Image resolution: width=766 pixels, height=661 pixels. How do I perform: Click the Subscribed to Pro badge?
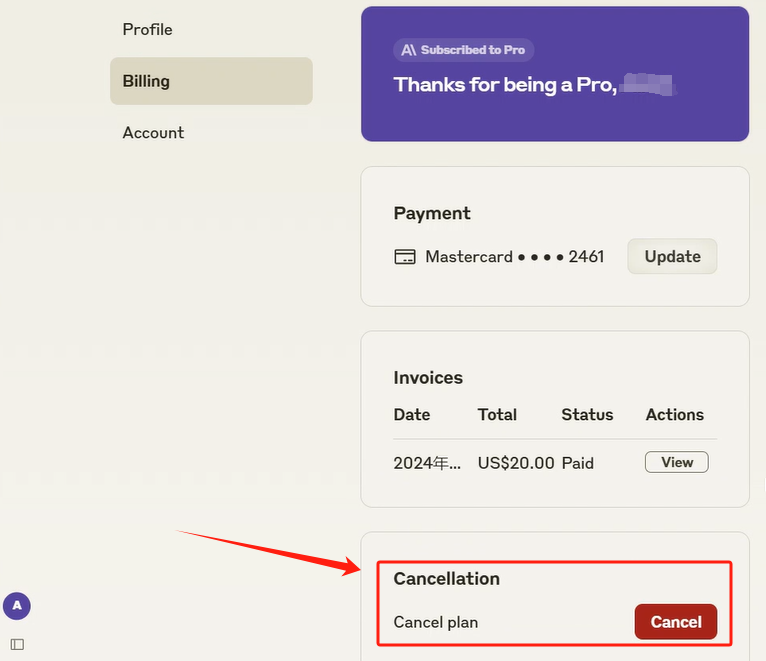click(464, 50)
